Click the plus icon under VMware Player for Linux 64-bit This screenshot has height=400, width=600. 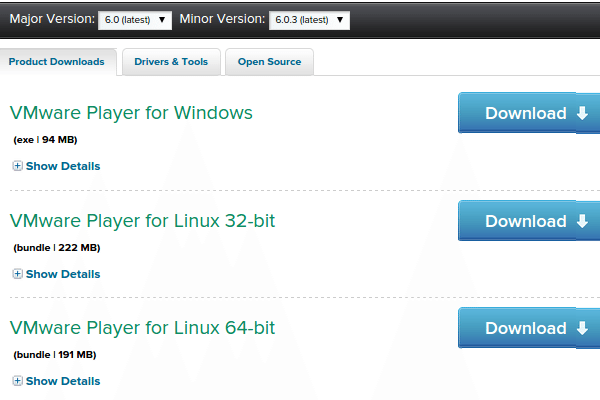tap(17, 381)
